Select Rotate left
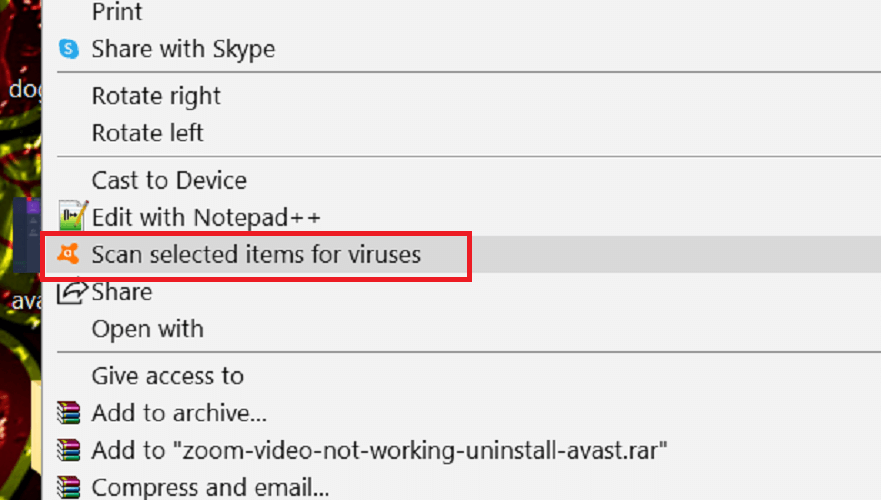Viewport: 881px width, 500px height. [147, 133]
